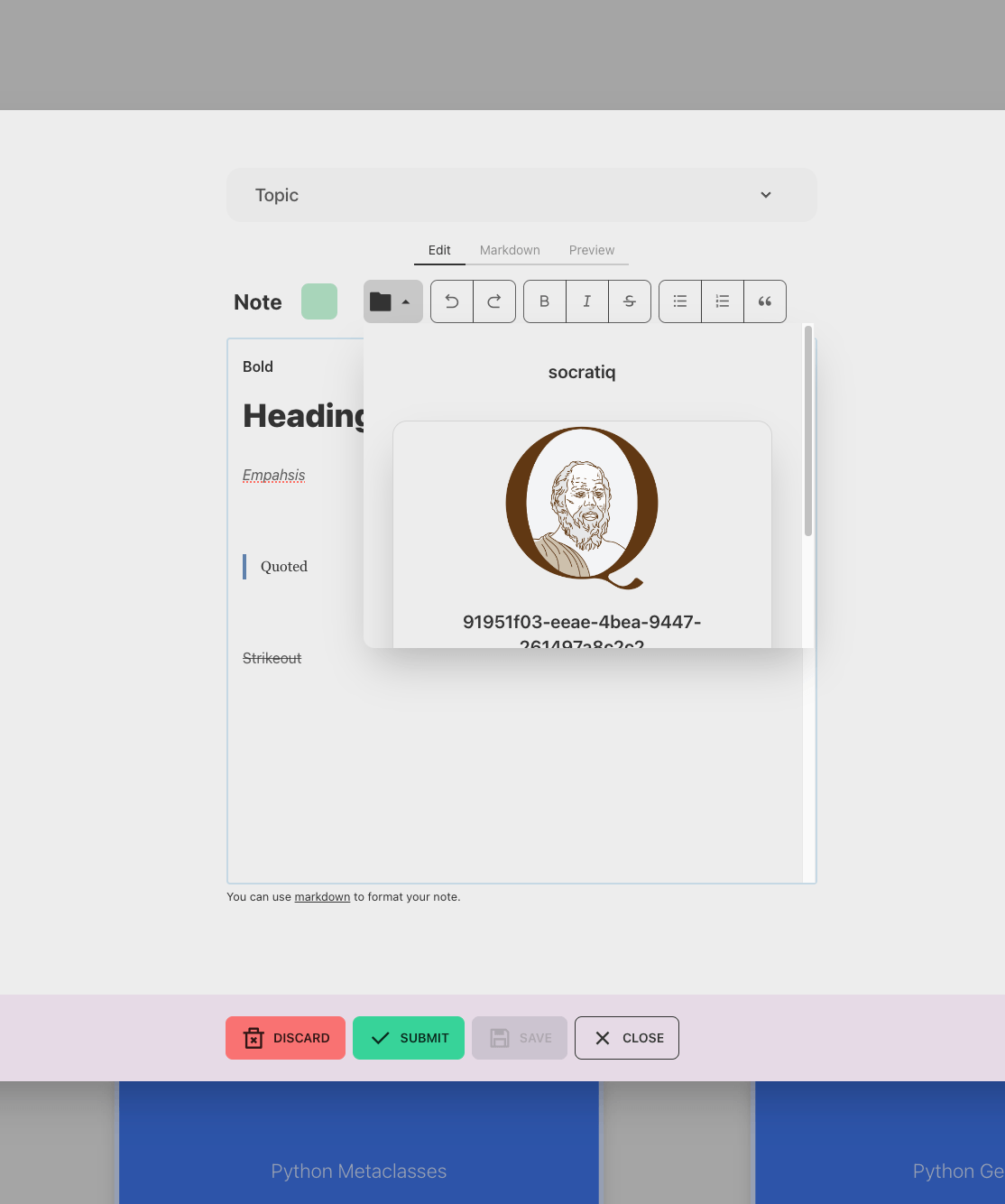Insert a bulleted list
Screen dimensions: 1005x1204
[680, 301]
